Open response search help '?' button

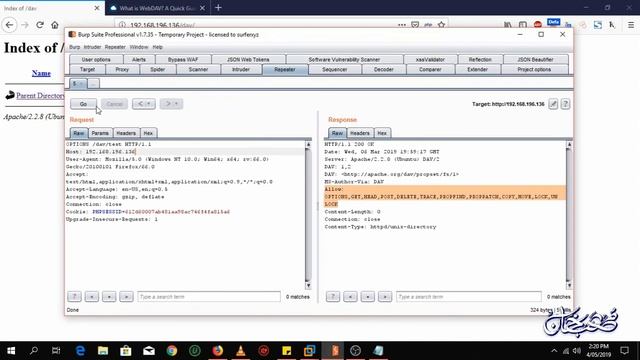(333, 297)
